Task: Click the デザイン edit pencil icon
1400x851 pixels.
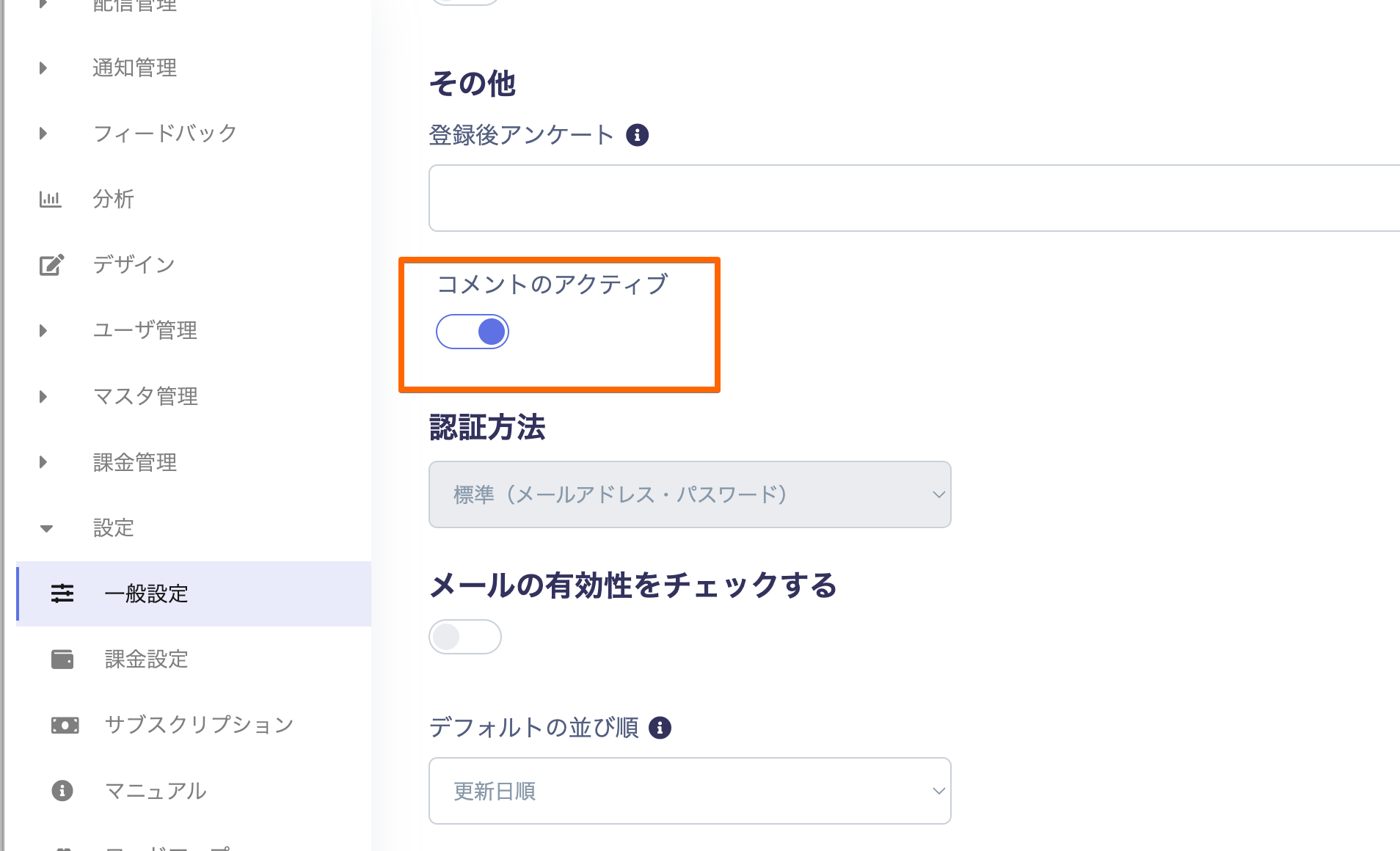Action: 51,265
